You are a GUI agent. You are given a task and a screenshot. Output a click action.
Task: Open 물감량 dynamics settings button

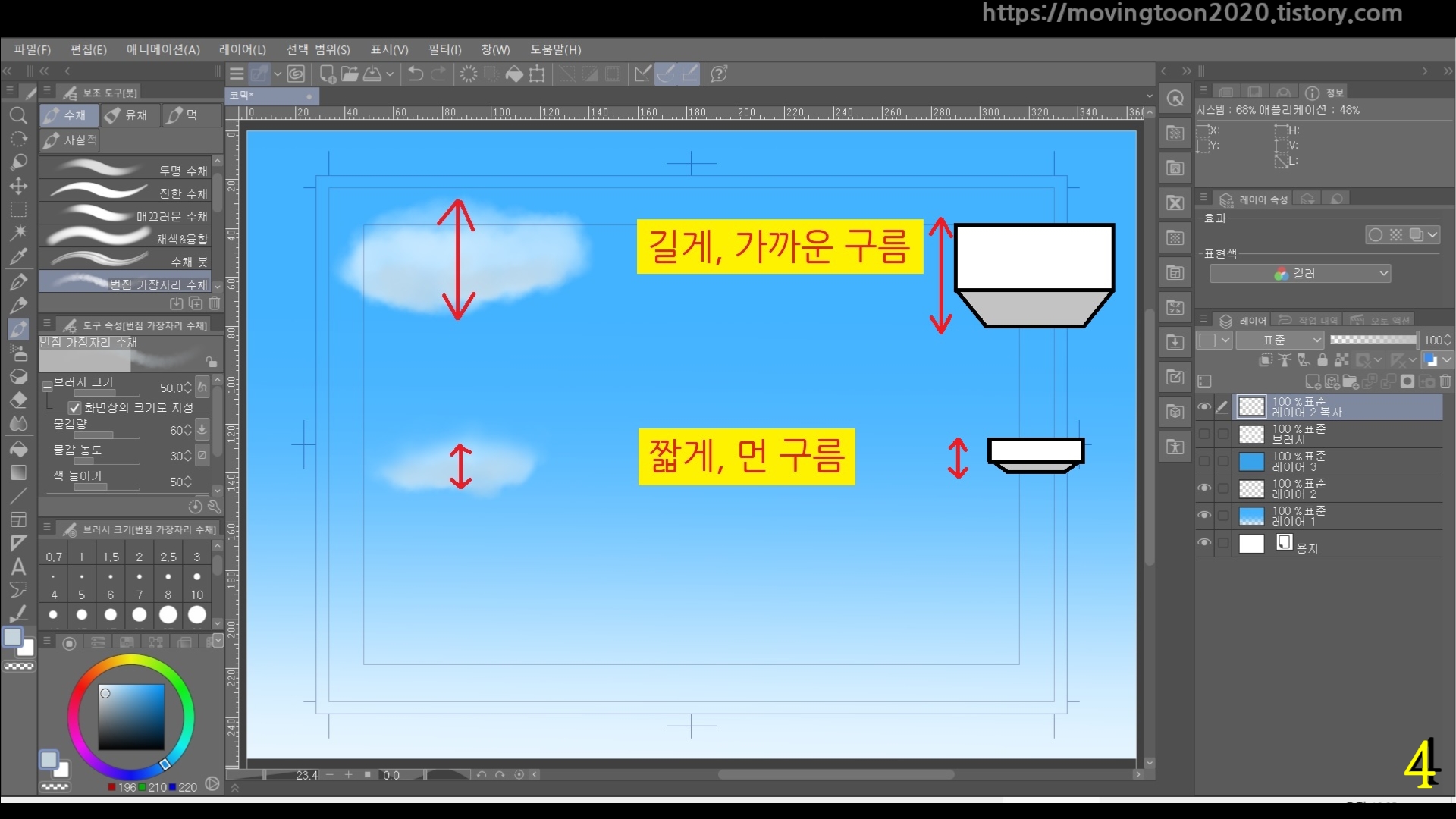(202, 429)
